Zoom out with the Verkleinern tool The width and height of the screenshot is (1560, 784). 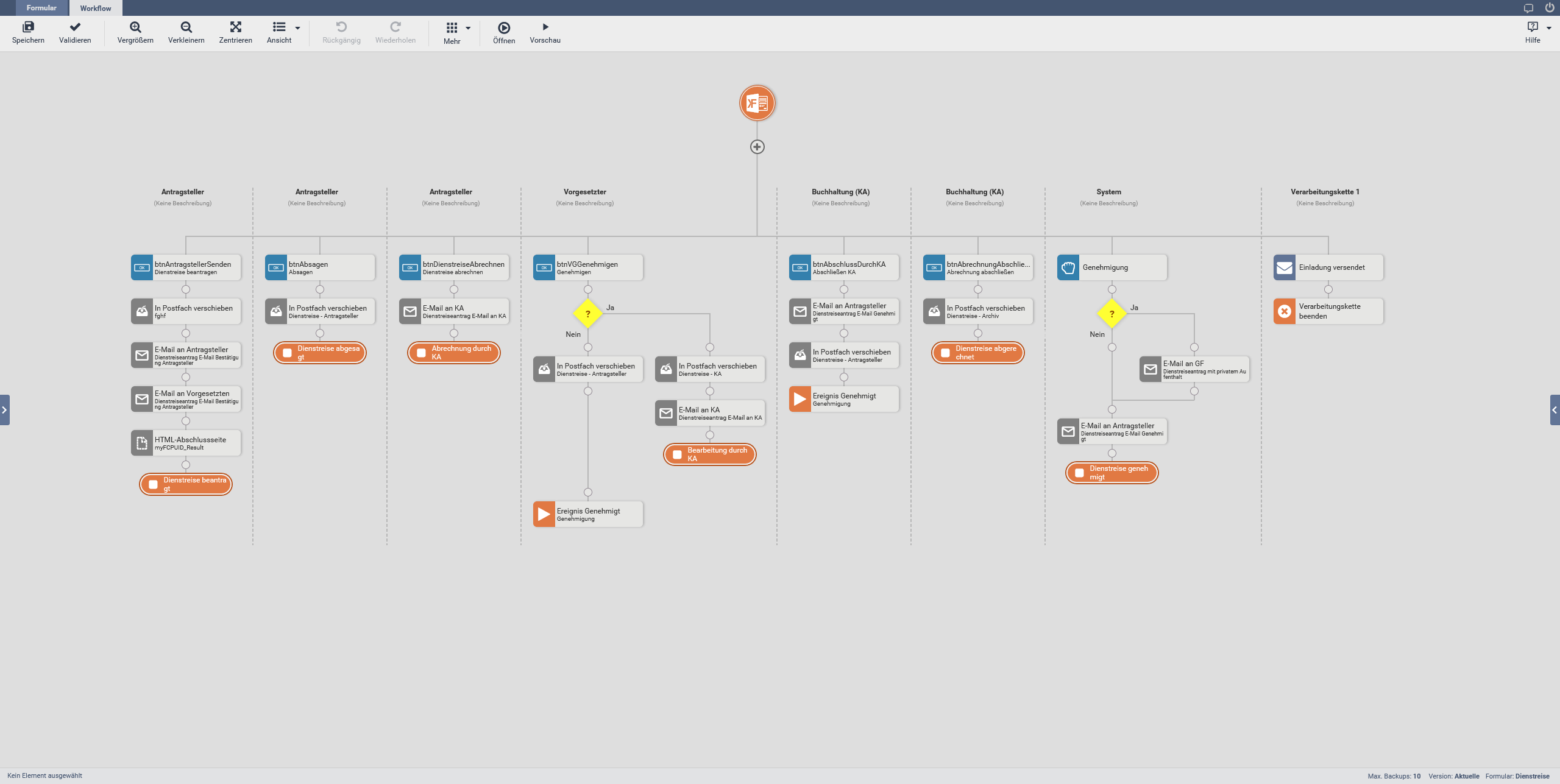[186, 27]
